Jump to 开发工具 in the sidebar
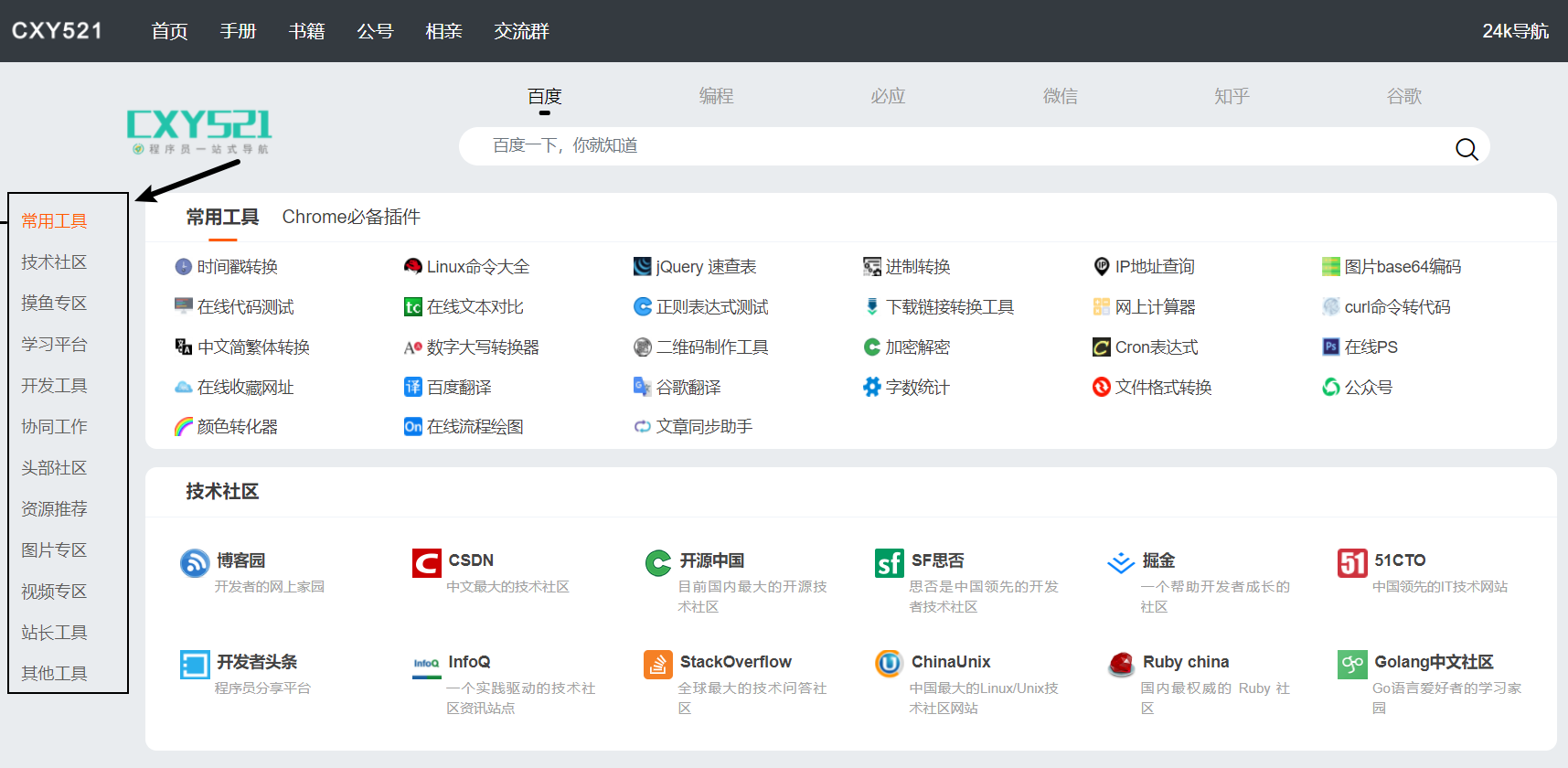This screenshot has height=768, width=1568. [x=54, y=386]
